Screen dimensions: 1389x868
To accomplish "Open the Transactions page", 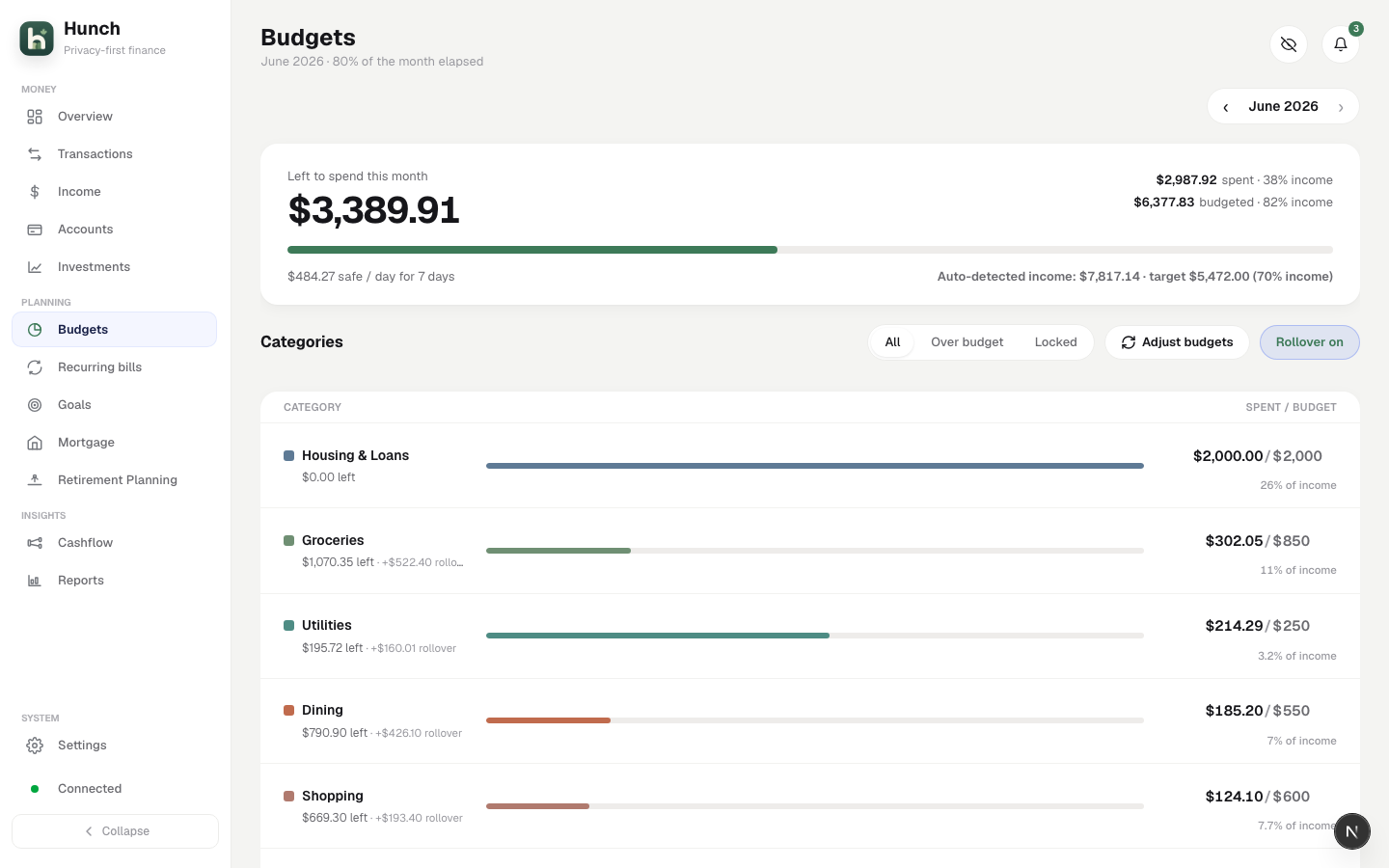I will pyautogui.click(x=114, y=154).
